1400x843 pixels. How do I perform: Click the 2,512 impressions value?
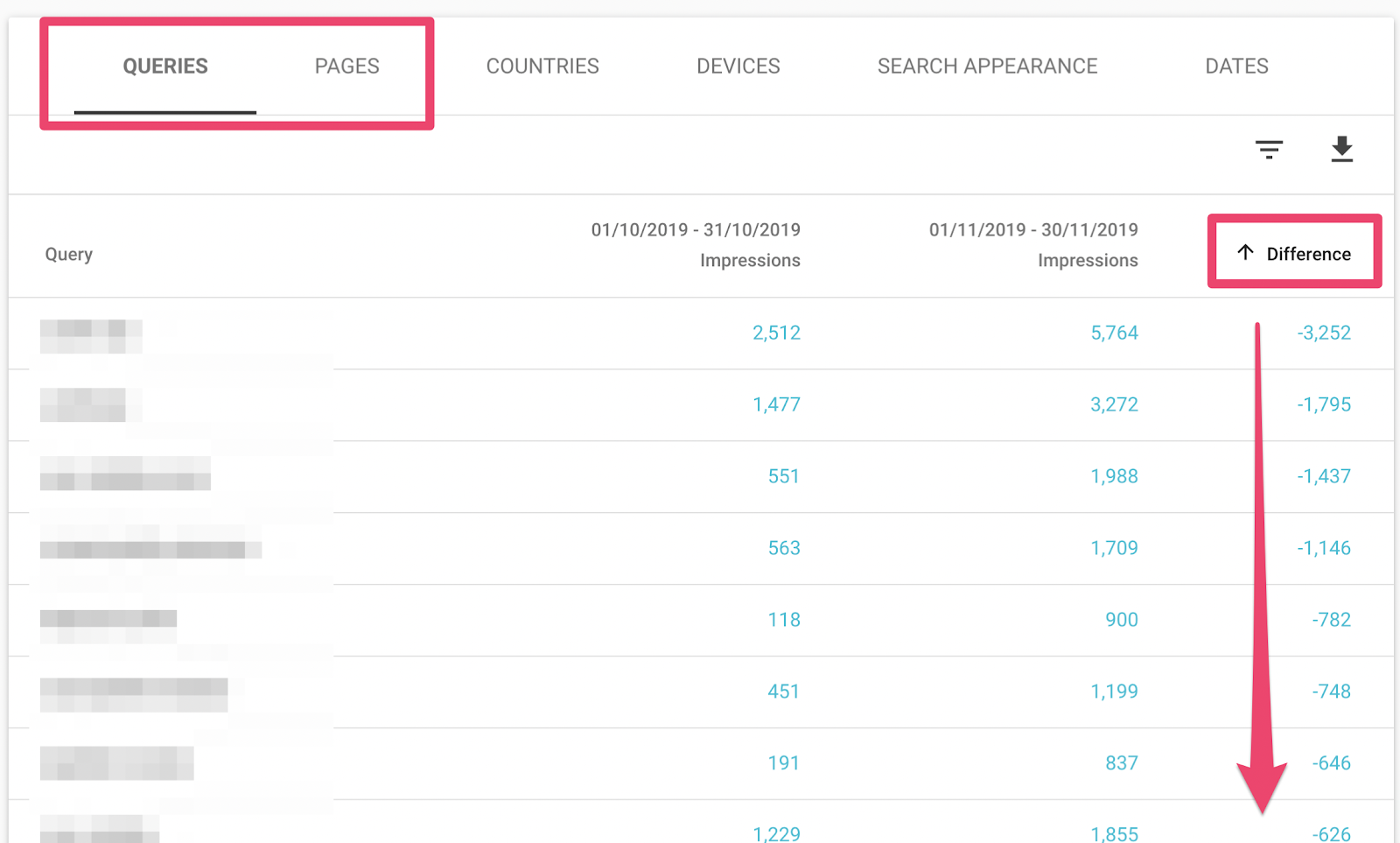[x=776, y=333]
